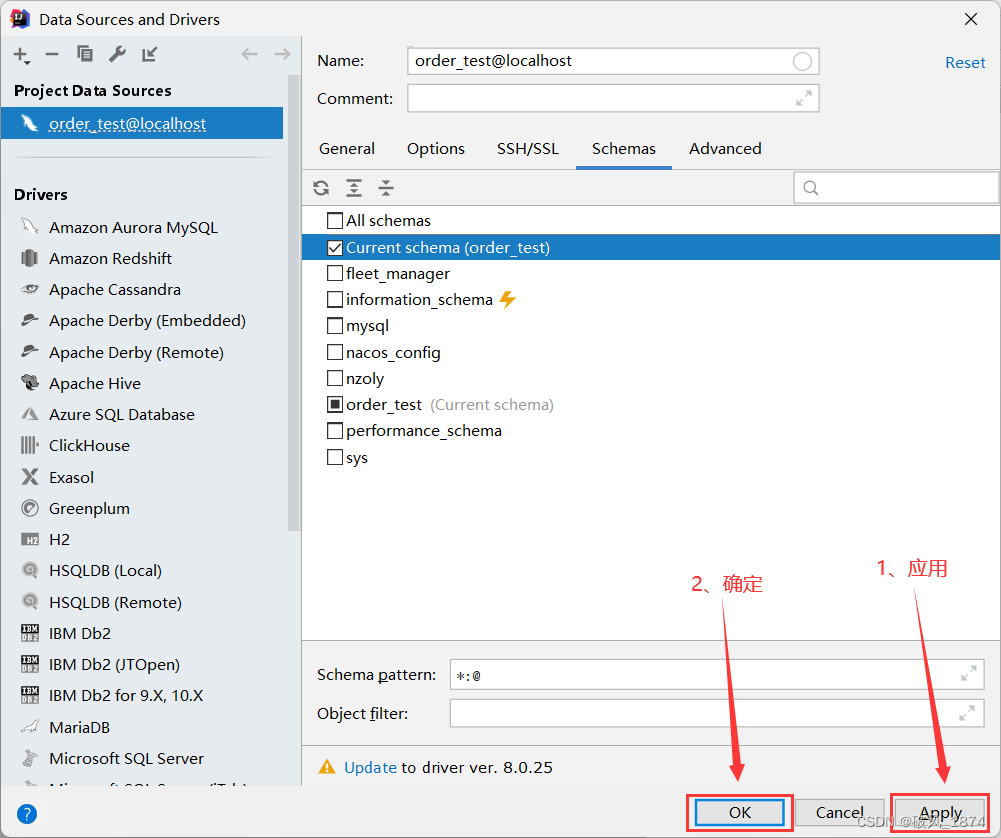This screenshot has width=1001, height=838.
Task: Select the Microsoft SQL Server driver
Action: tap(126, 759)
